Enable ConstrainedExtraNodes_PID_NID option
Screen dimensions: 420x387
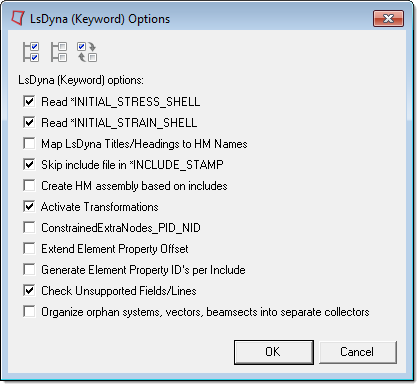[29, 227]
